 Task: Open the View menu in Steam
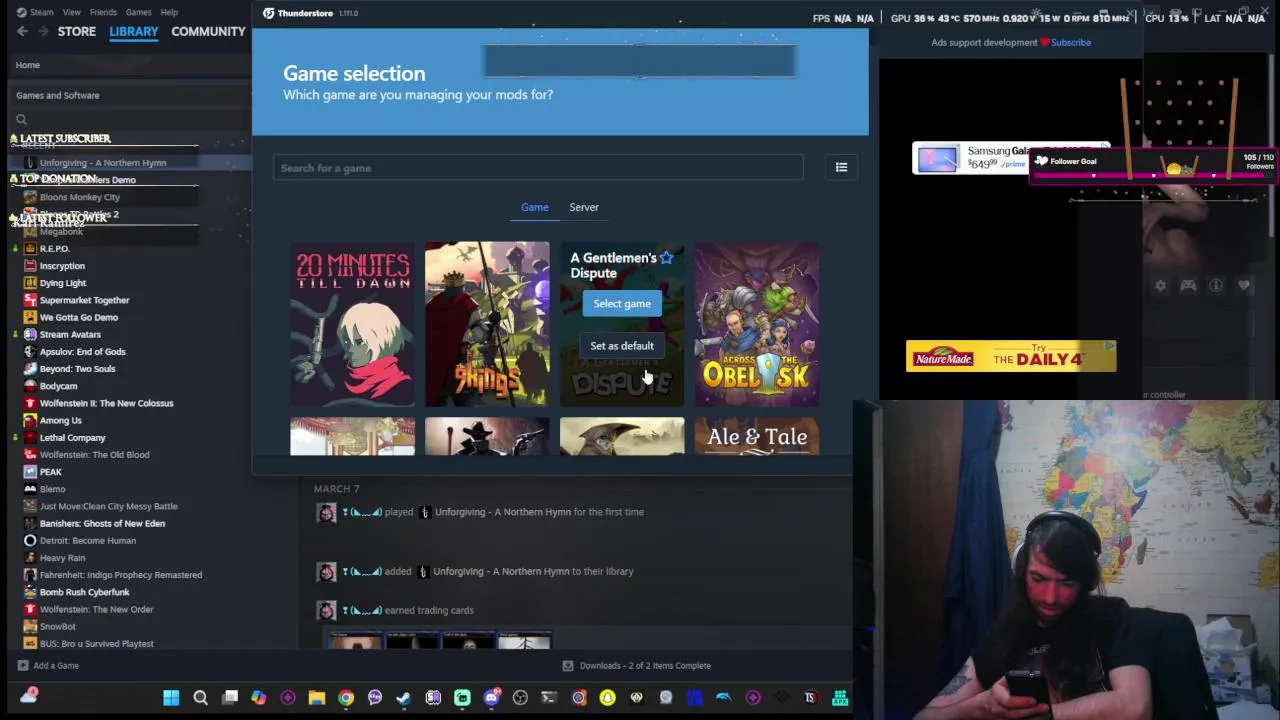coord(72,12)
